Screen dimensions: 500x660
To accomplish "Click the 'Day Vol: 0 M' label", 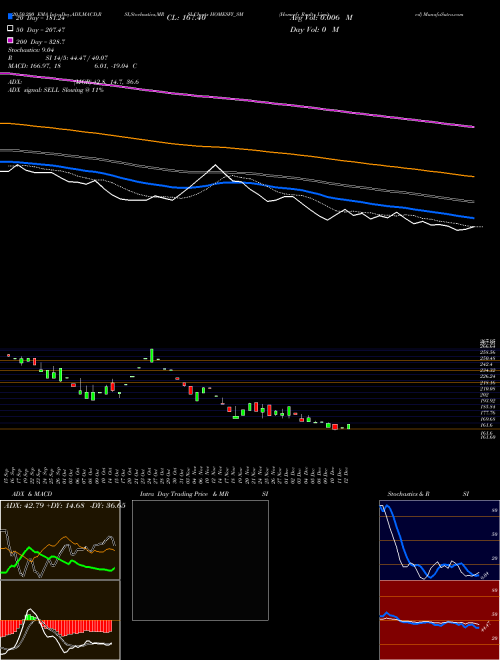I will point(314,29).
